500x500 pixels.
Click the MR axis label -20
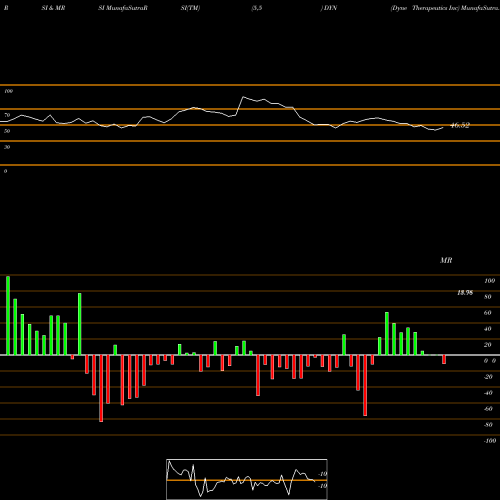488,377
